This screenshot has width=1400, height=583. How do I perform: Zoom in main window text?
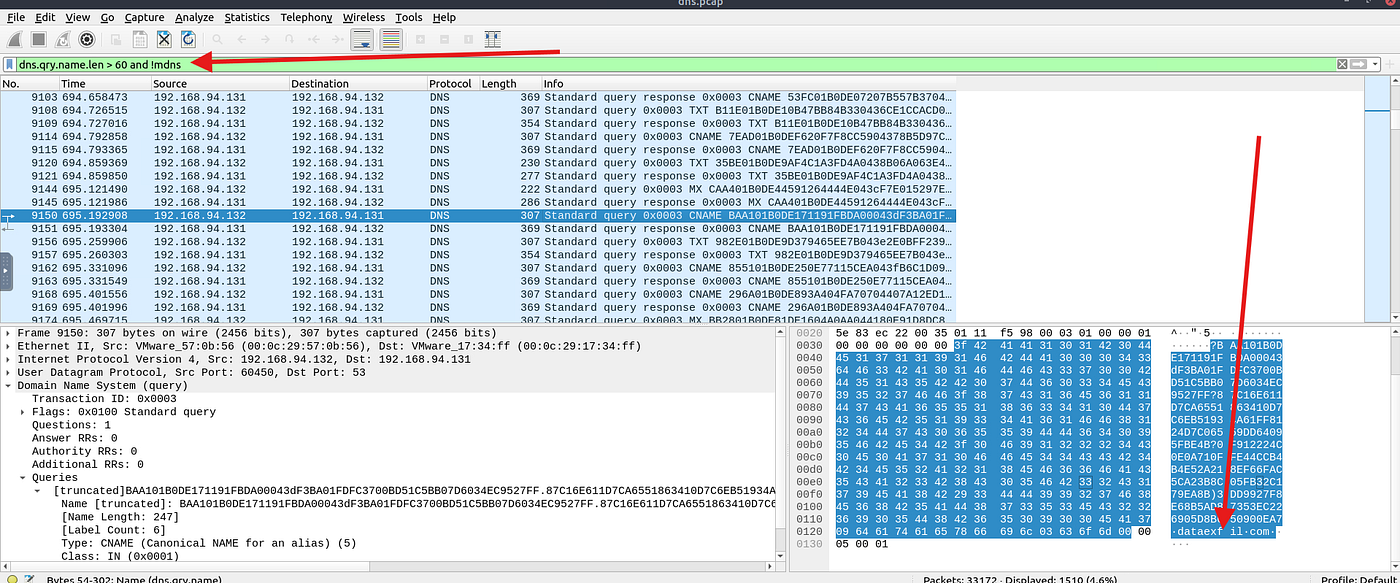tap(419, 39)
